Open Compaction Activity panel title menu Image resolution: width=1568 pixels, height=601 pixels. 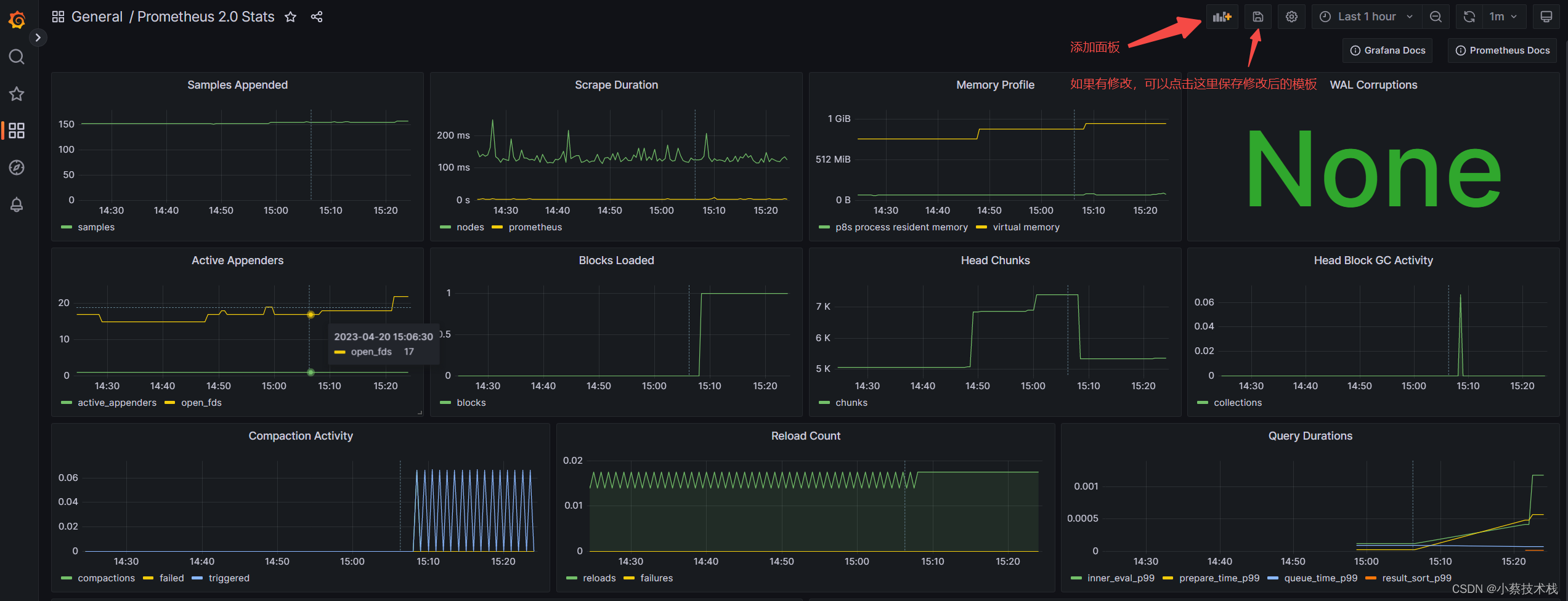tap(301, 436)
